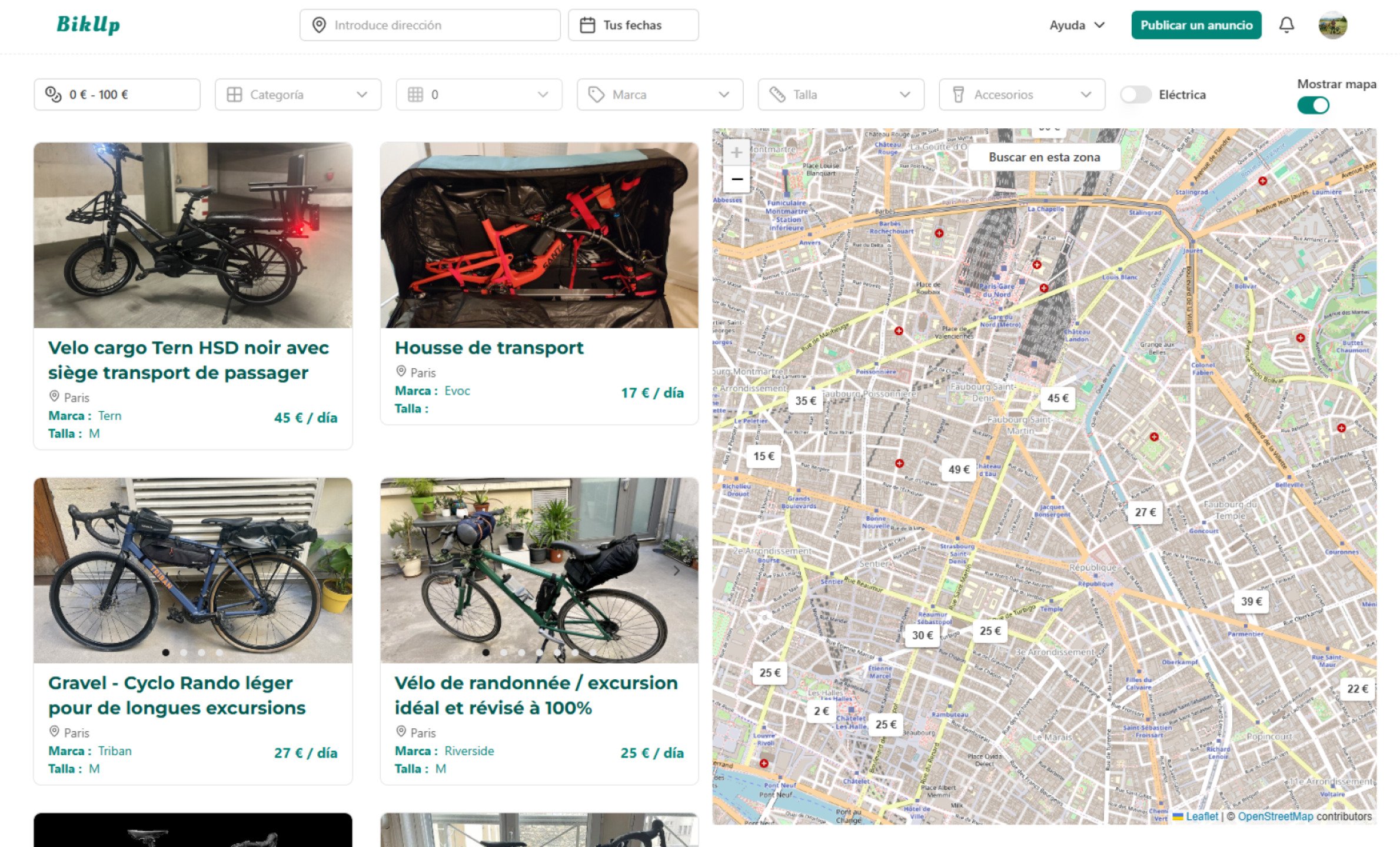Image resolution: width=1400 pixels, height=847 pixels.
Task: Toggle the Eléctrica filter switch off
Action: coord(1136,94)
